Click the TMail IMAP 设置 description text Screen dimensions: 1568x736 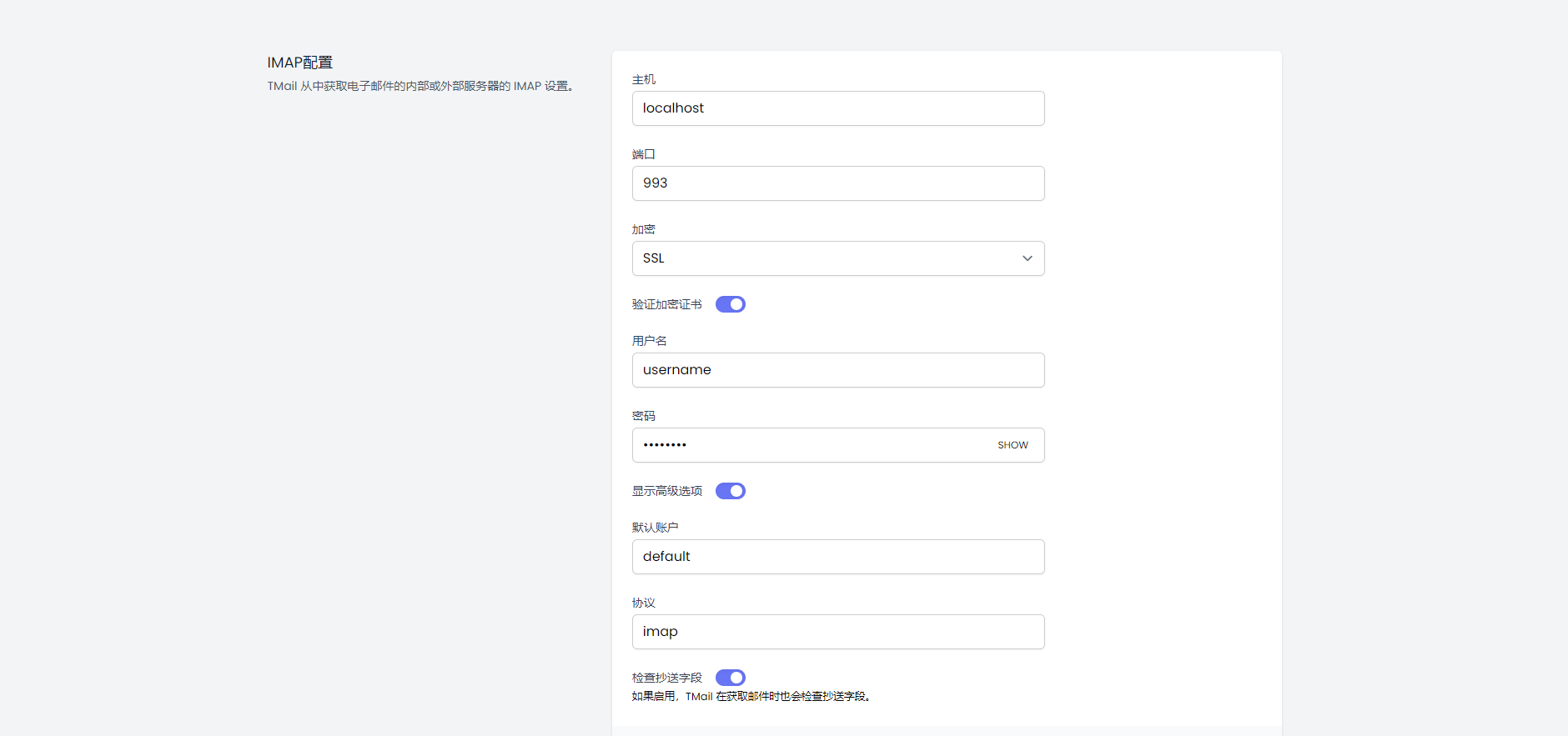(420, 86)
